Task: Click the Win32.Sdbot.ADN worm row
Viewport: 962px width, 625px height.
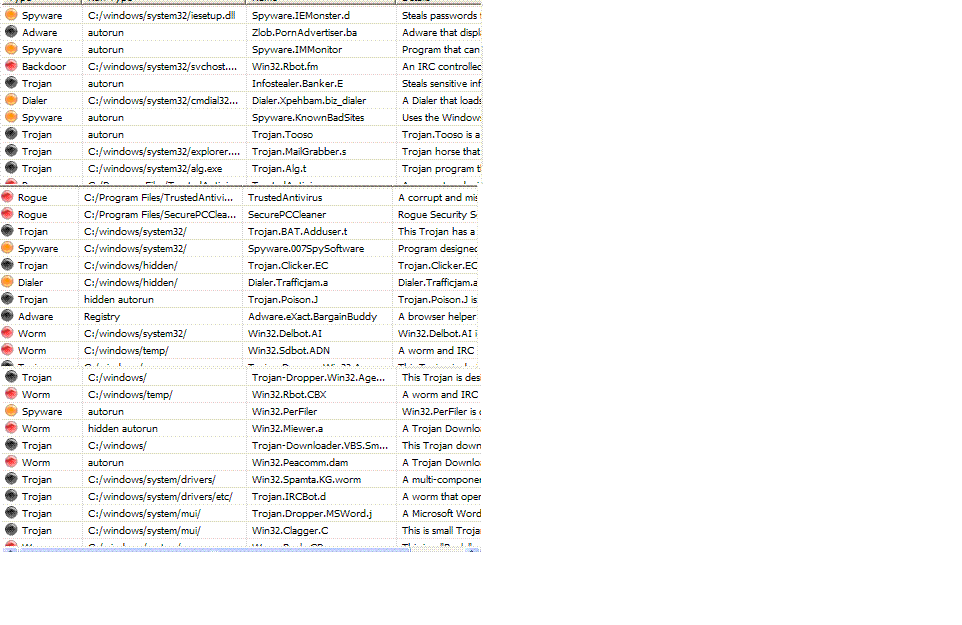Action: click(x=239, y=351)
